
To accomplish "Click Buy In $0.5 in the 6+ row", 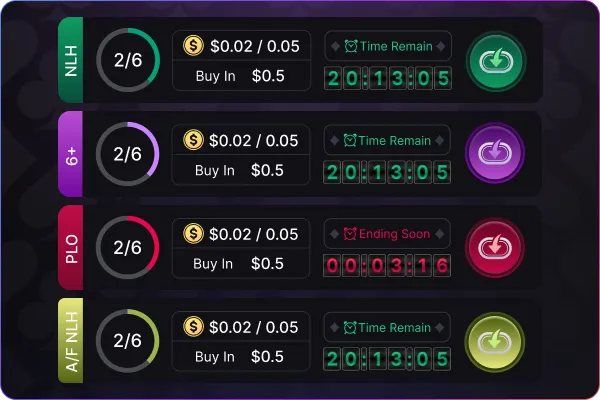I will [x=240, y=170].
